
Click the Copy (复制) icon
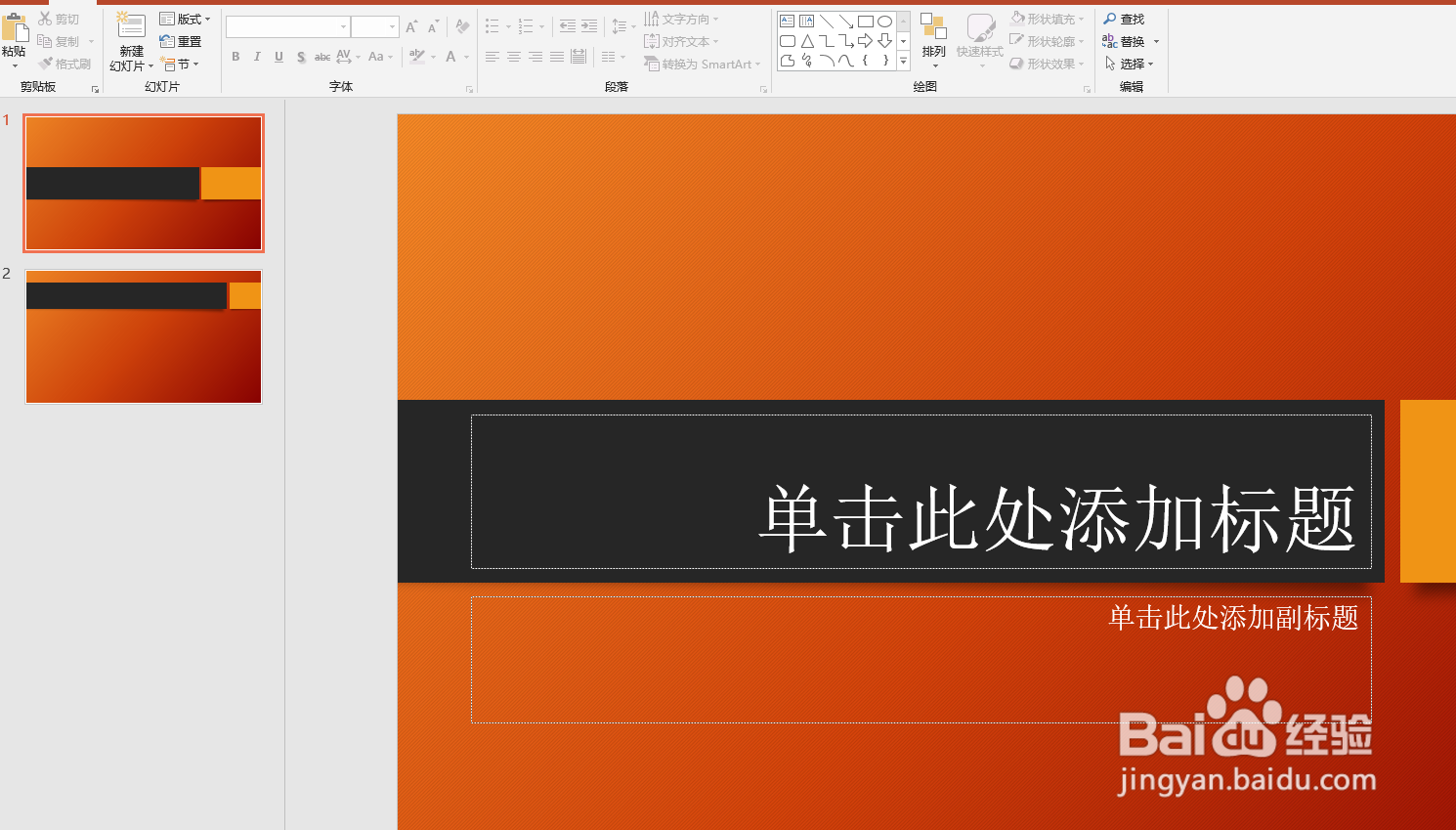coord(45,40)
